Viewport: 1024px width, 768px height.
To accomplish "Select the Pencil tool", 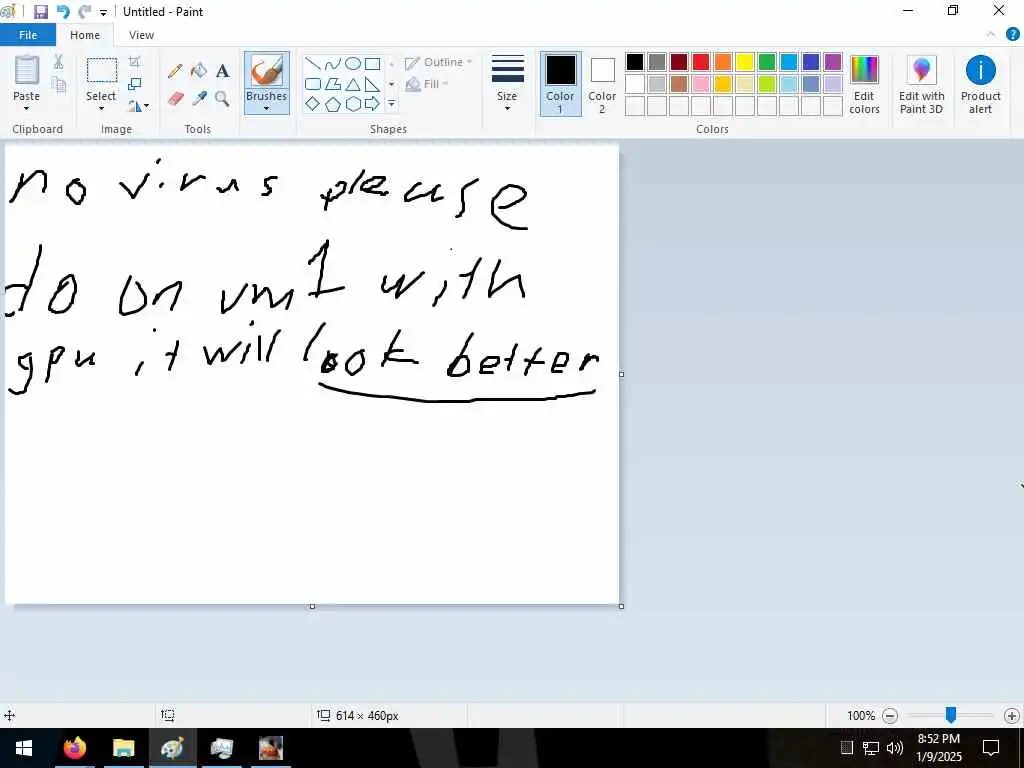I will tap(175, 71).
